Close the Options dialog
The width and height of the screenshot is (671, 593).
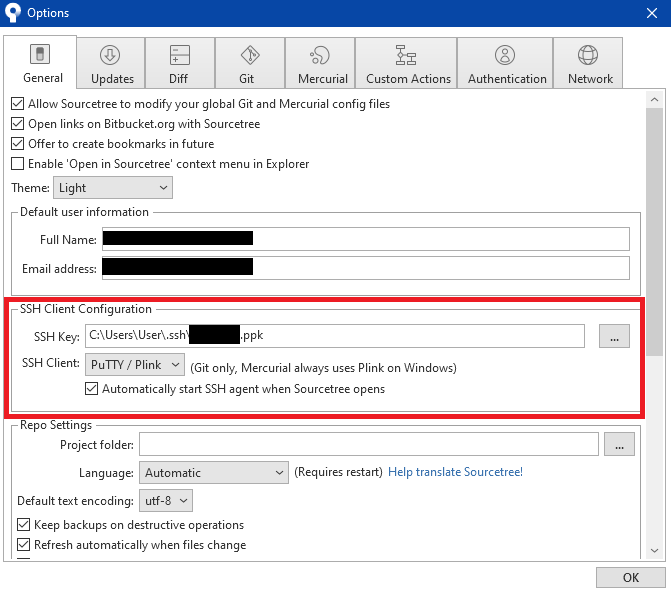point(652,13)
